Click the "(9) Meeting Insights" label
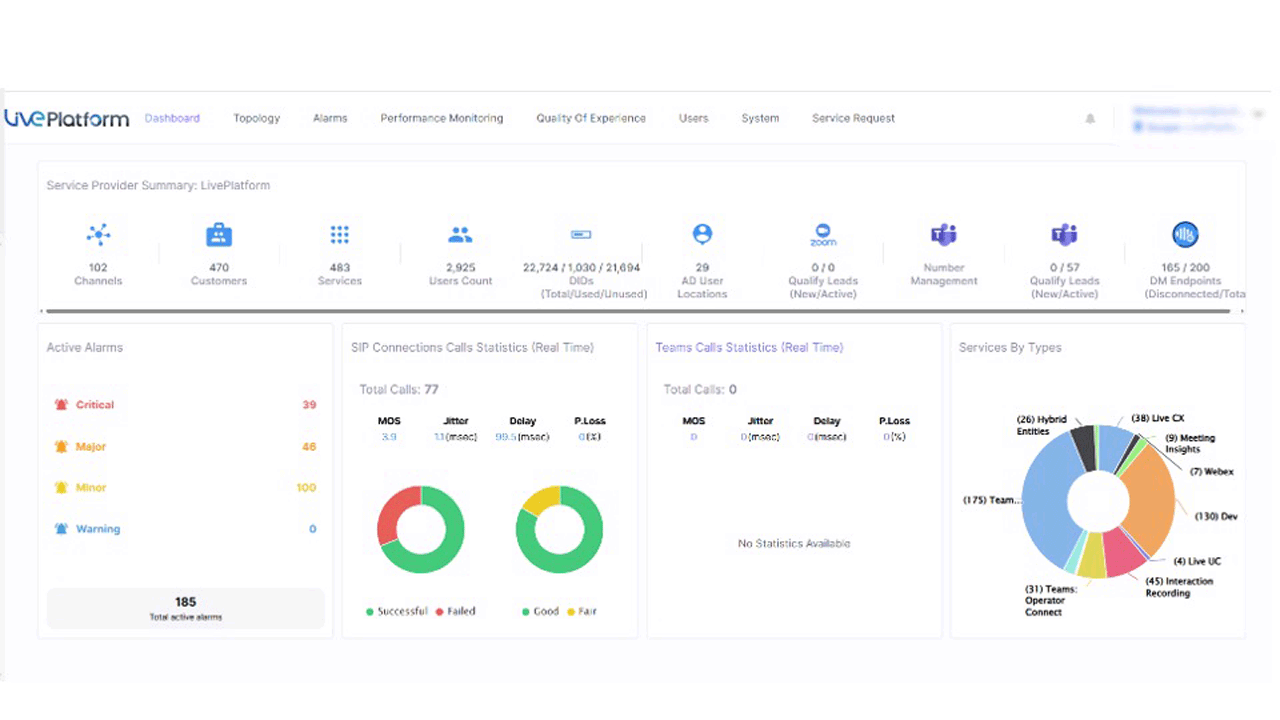 click(1190, 443)
